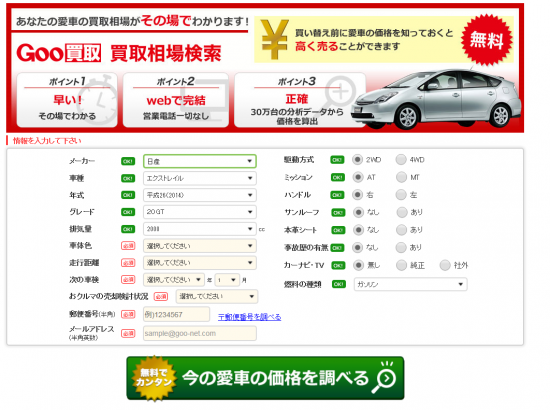Select カーナビ・TV 純正 option

[401, 265]
